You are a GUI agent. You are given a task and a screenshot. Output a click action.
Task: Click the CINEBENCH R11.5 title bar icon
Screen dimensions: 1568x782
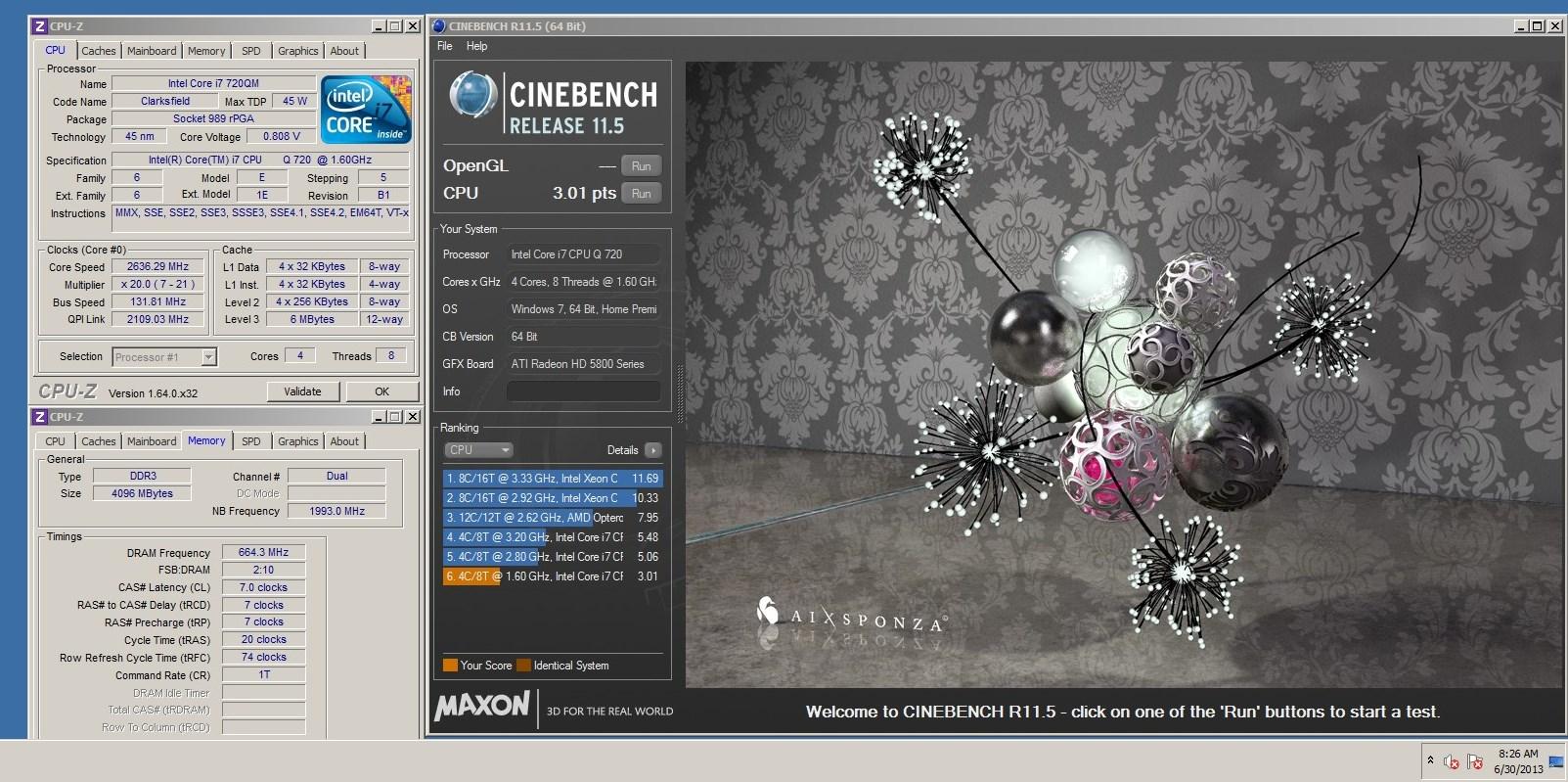(x=438, y=26)
